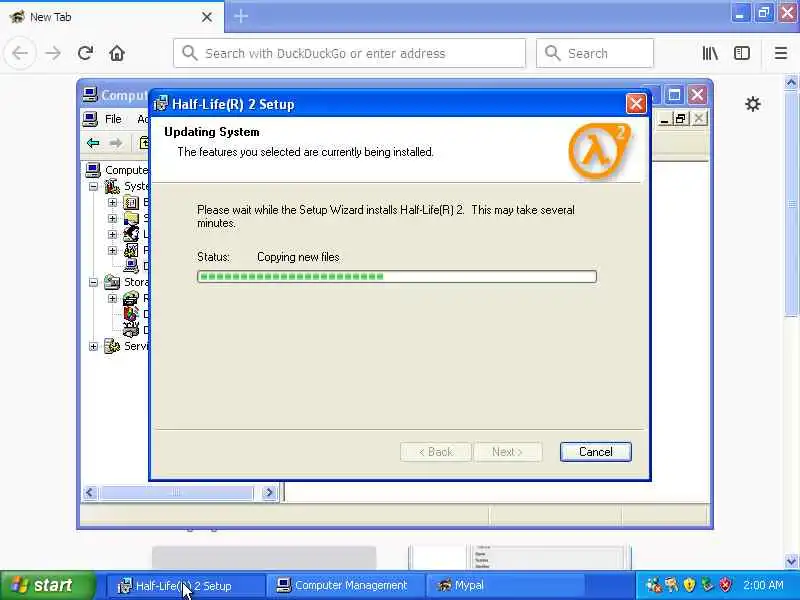Screen dimensions: 800x600
Task: Go forward in the browser
Action: point(53,53)
